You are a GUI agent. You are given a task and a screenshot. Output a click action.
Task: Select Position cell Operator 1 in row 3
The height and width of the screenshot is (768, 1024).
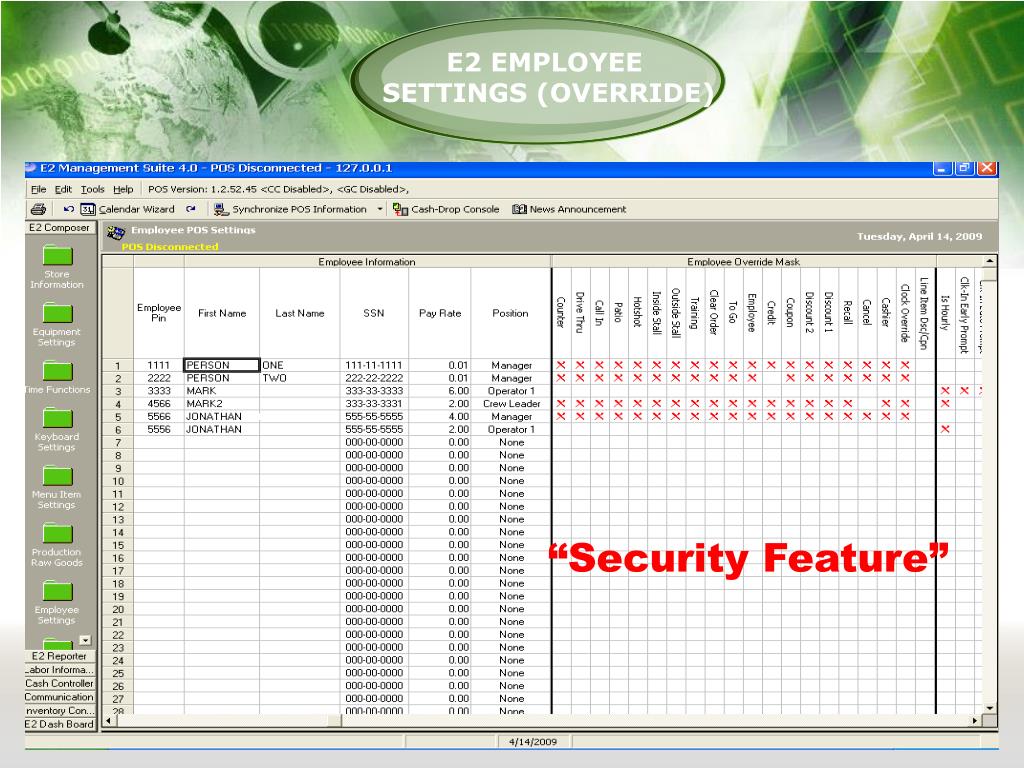pyautogui.click(x=511, y=391)
